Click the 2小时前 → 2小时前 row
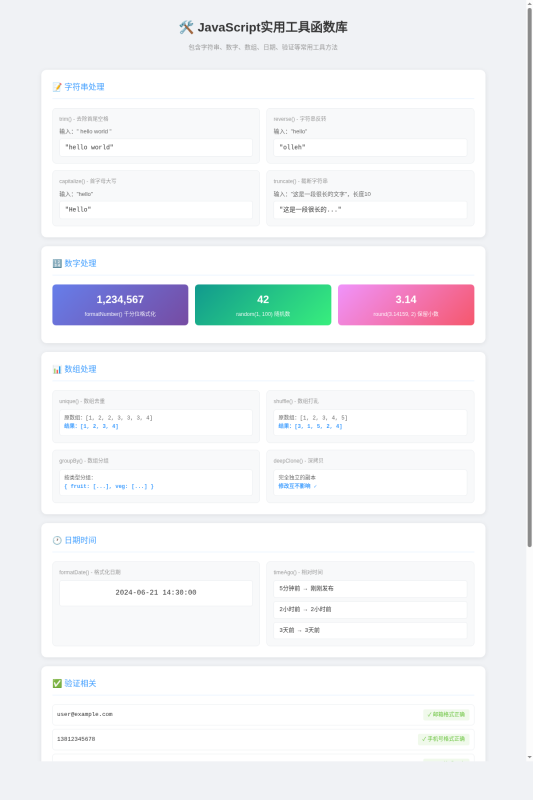Screen dimensions: 533x800 [x=370, y=610]
